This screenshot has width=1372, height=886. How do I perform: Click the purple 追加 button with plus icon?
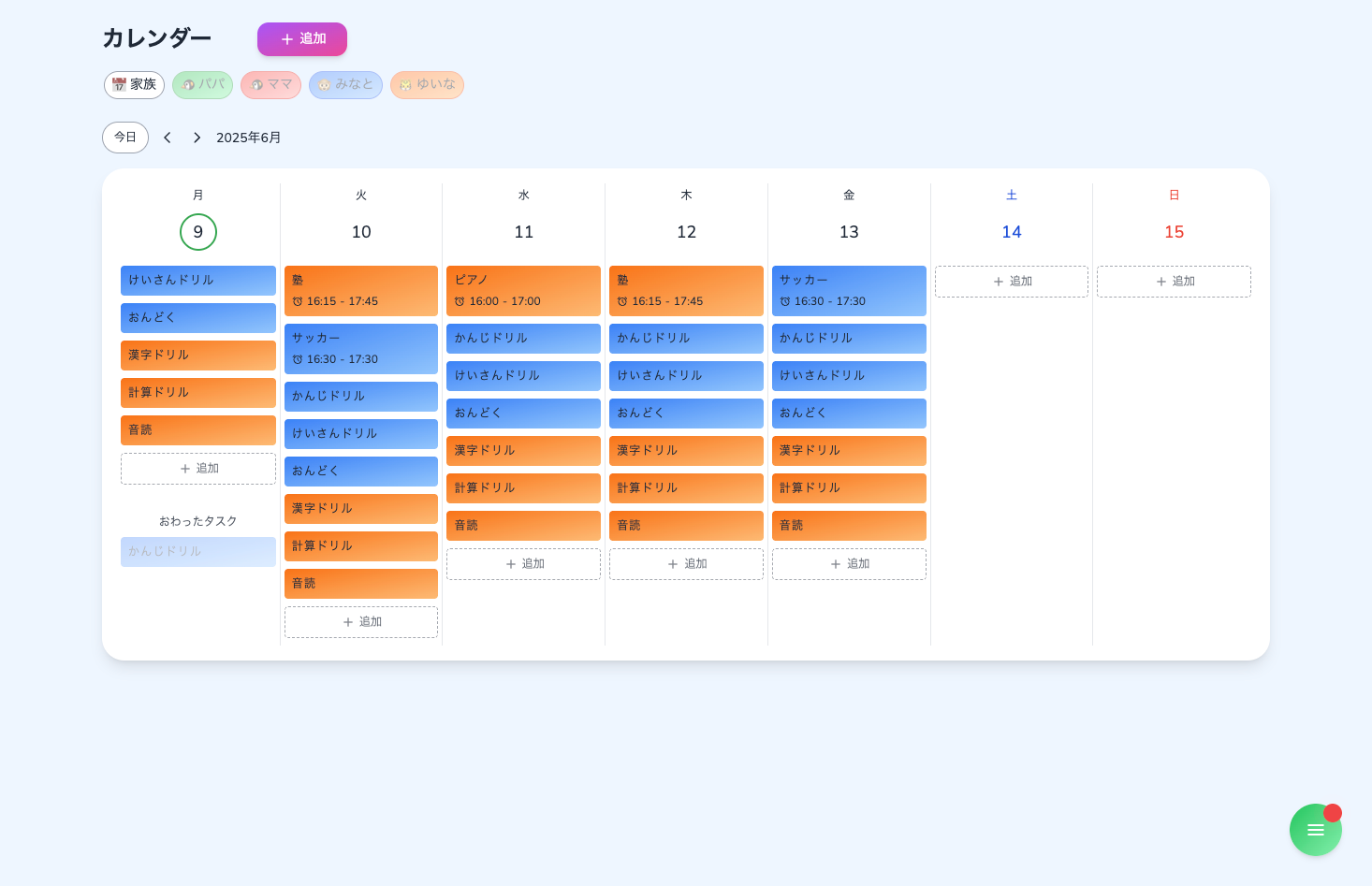point(302,39)
